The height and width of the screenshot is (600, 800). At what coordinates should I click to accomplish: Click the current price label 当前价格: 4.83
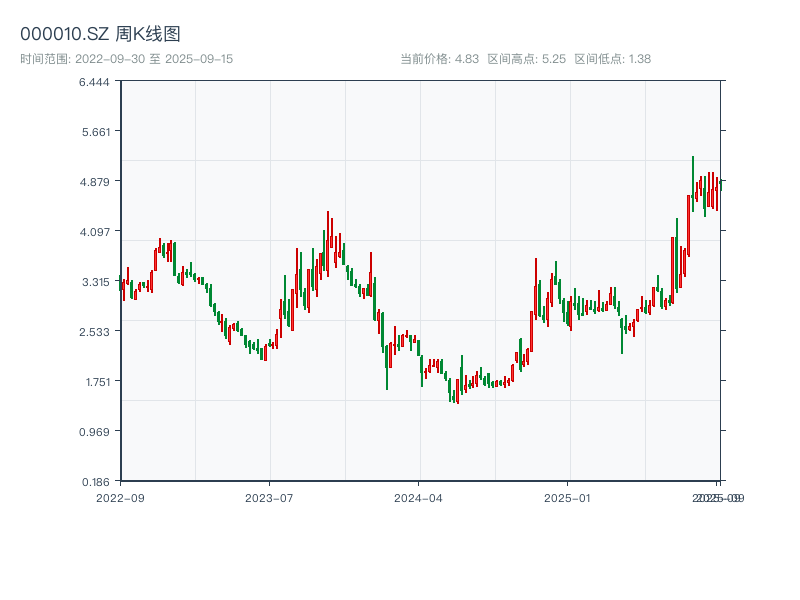coord(439,59)
